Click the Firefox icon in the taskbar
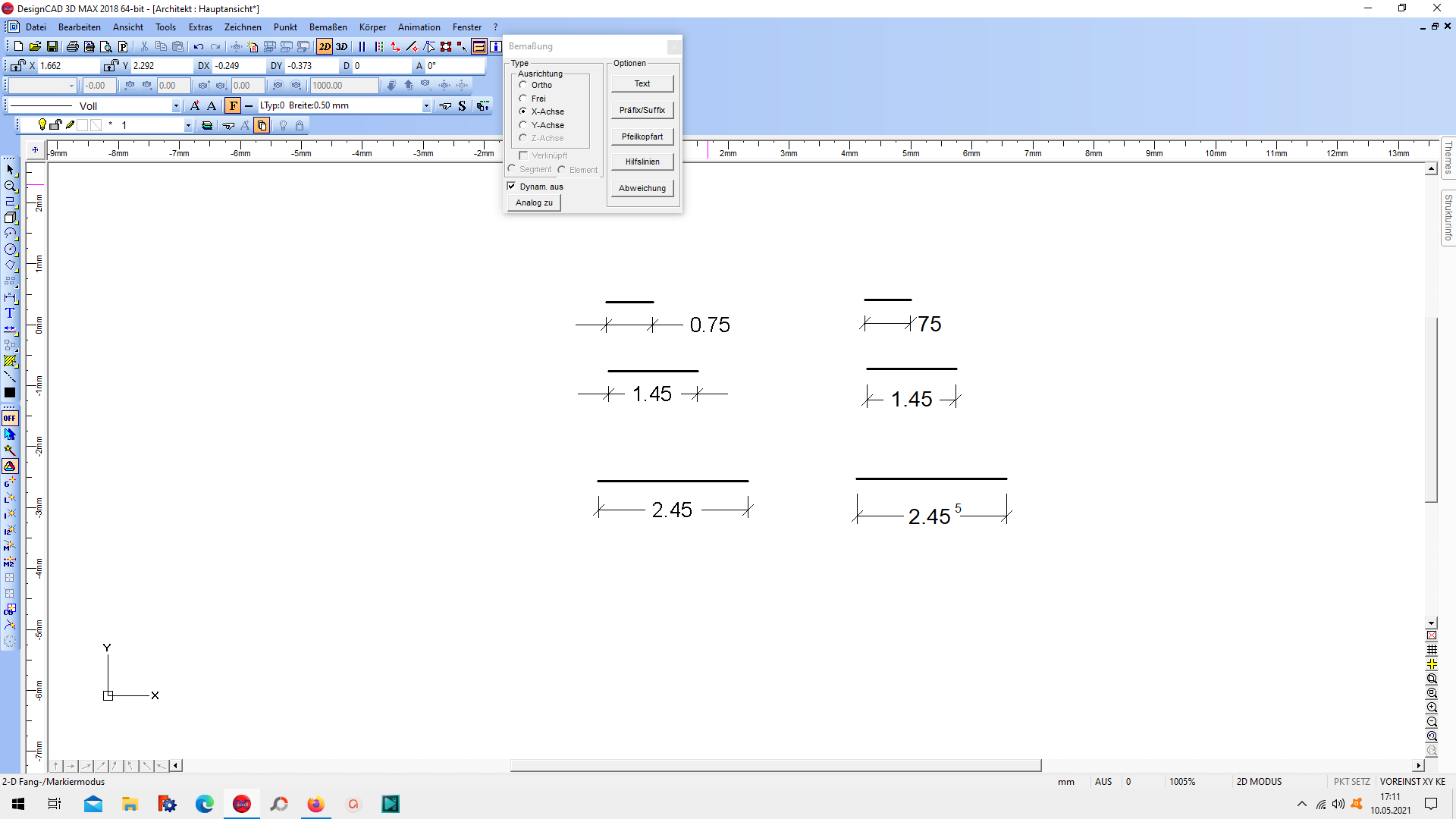The height and width of the screenshot is (819, 1456). (316, 804)
